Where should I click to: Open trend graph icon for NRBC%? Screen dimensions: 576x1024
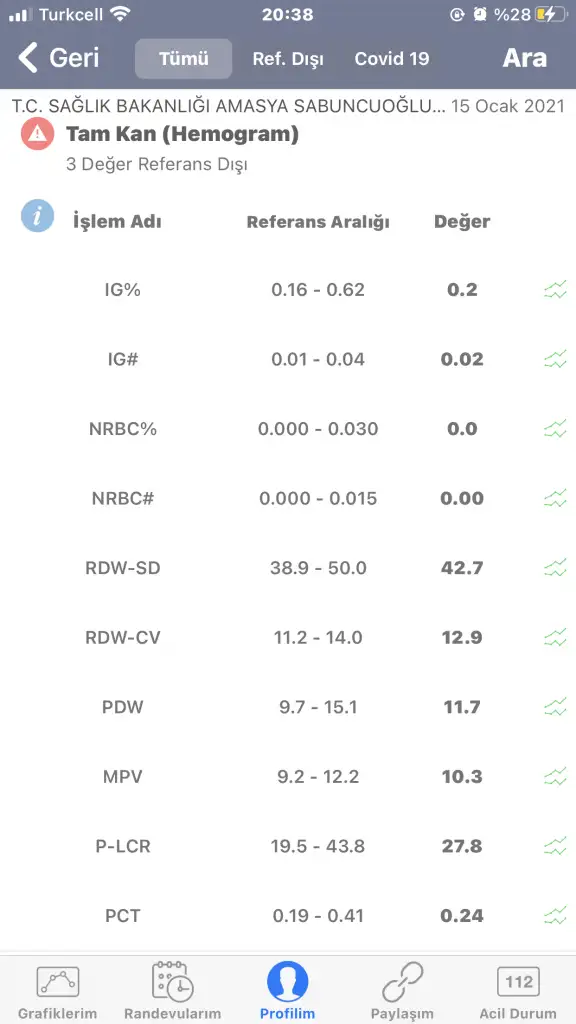click(x=555, y=428)
